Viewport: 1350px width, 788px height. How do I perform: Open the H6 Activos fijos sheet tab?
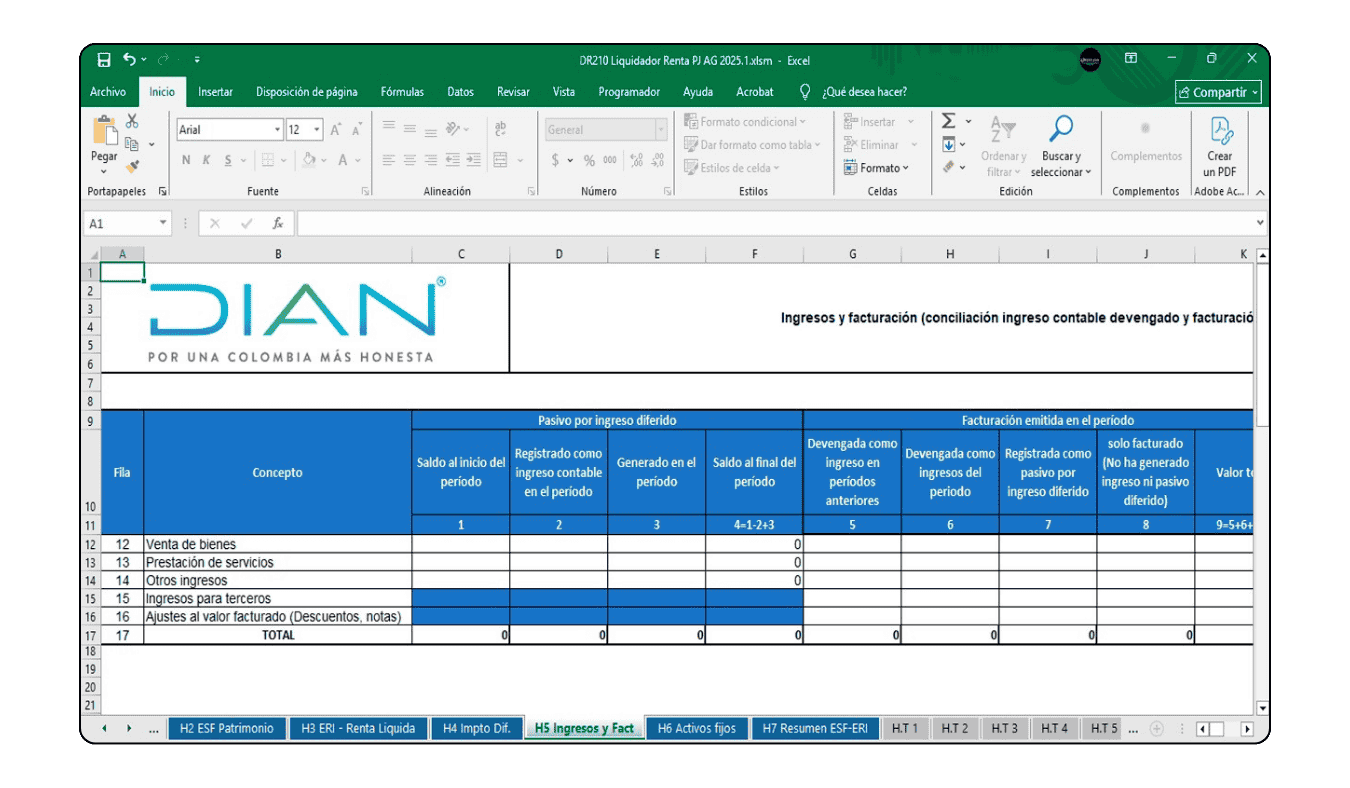(697, 728)
